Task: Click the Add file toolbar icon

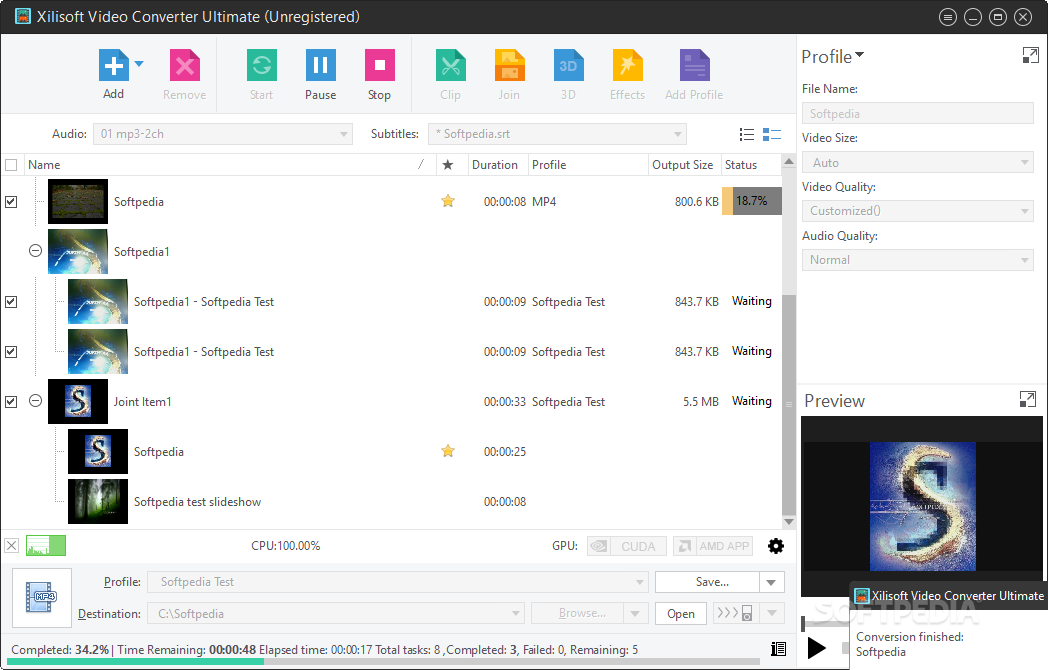Action: [113, 65]
